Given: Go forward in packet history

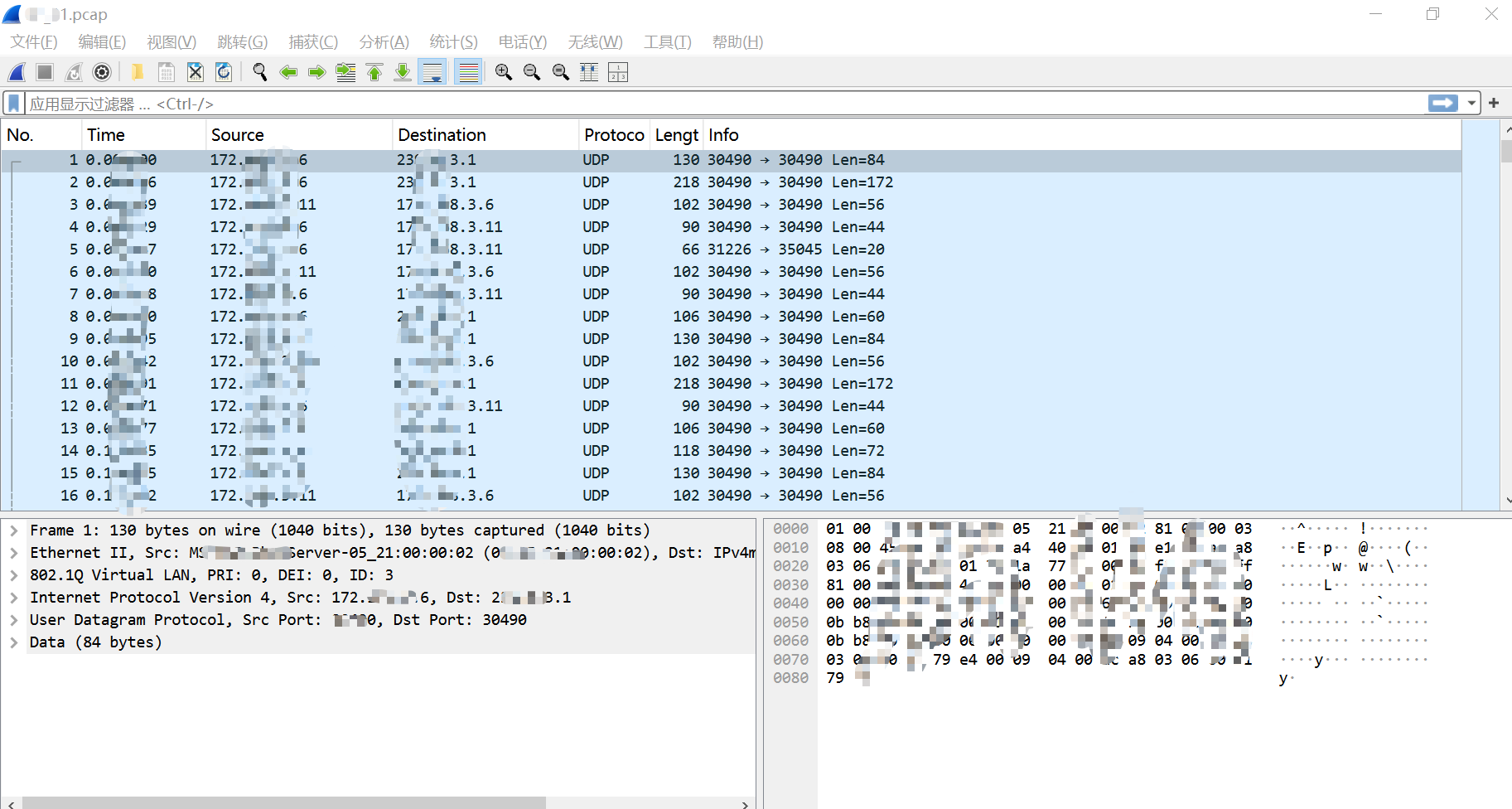Looking at the screenshot, I should click(316, 73).
